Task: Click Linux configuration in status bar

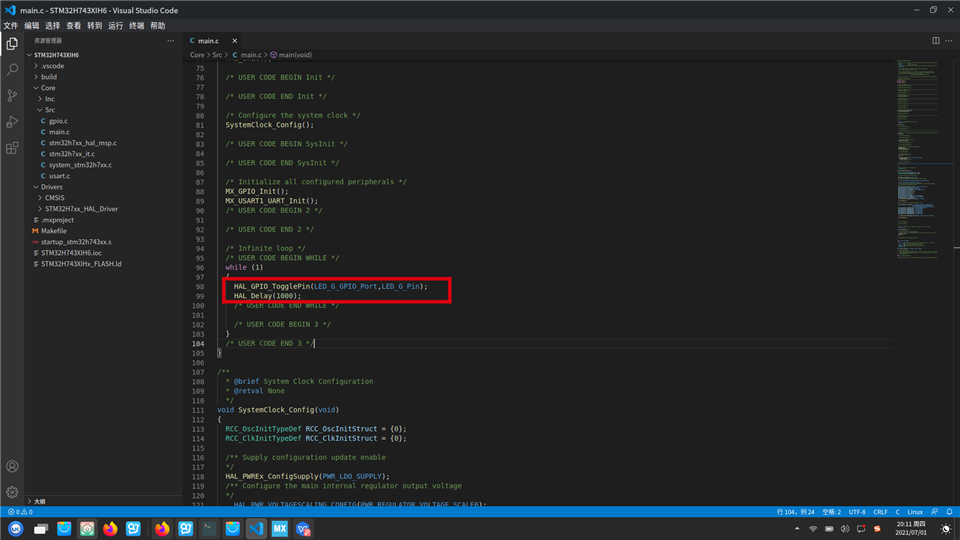Action: [915, 512]
